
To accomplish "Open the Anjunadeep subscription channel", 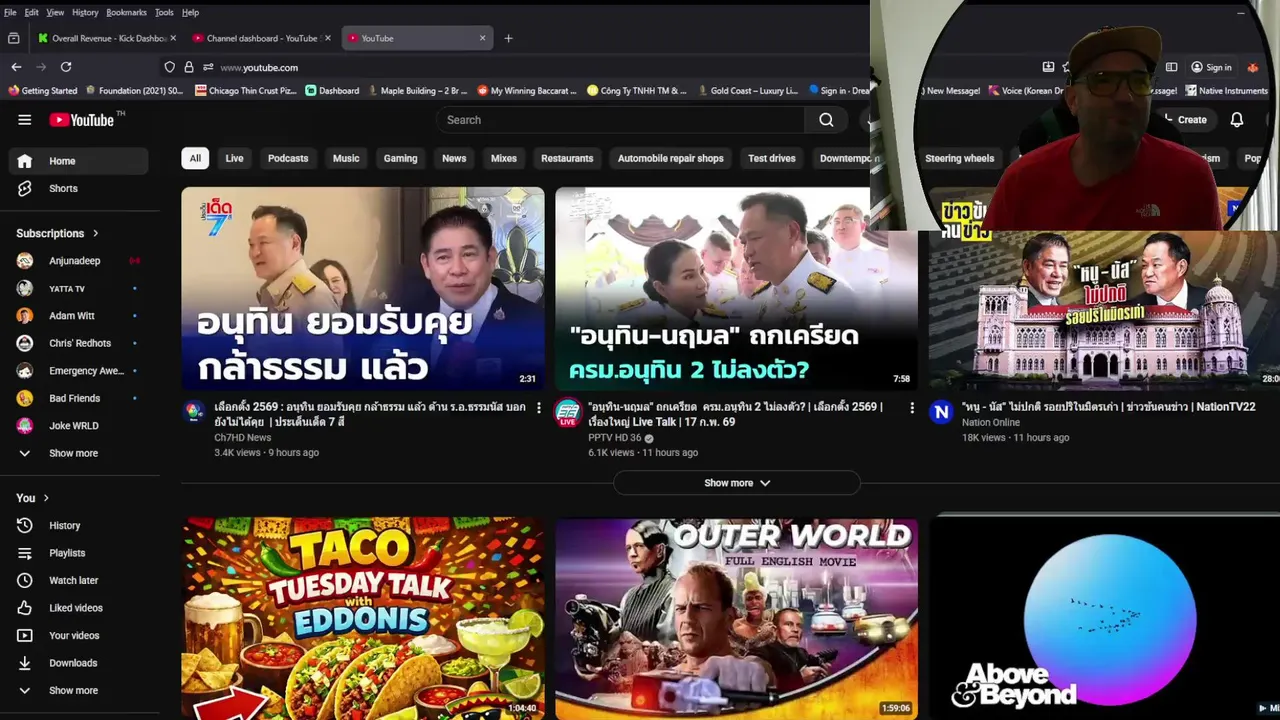I will click(78, 261).
